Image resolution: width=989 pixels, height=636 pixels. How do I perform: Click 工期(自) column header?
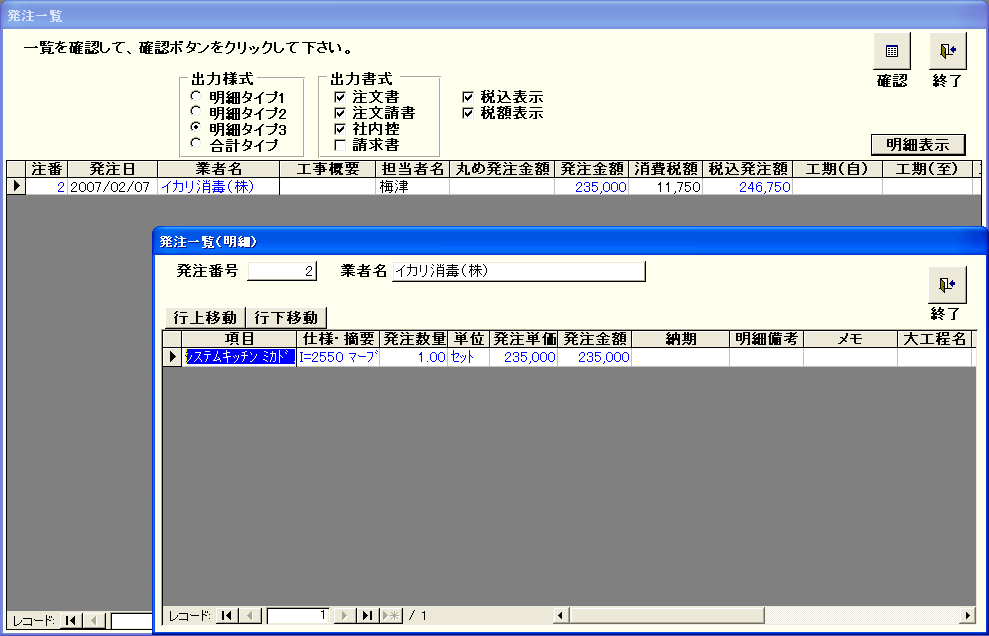pos(838,169)
